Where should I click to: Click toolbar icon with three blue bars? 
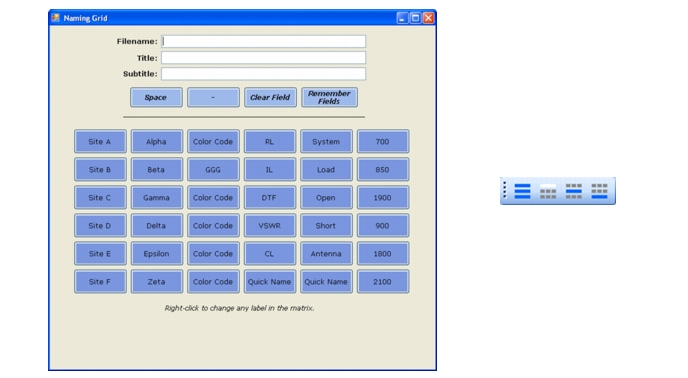(522, 191)
